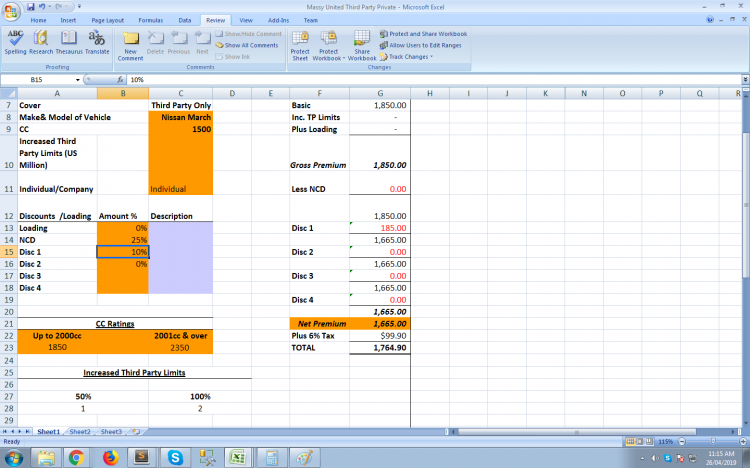Image resolution: width=750 pixels, height=468 pixels.
Task: Open the Name Box dropdown arrow
Action: [78, 79]
